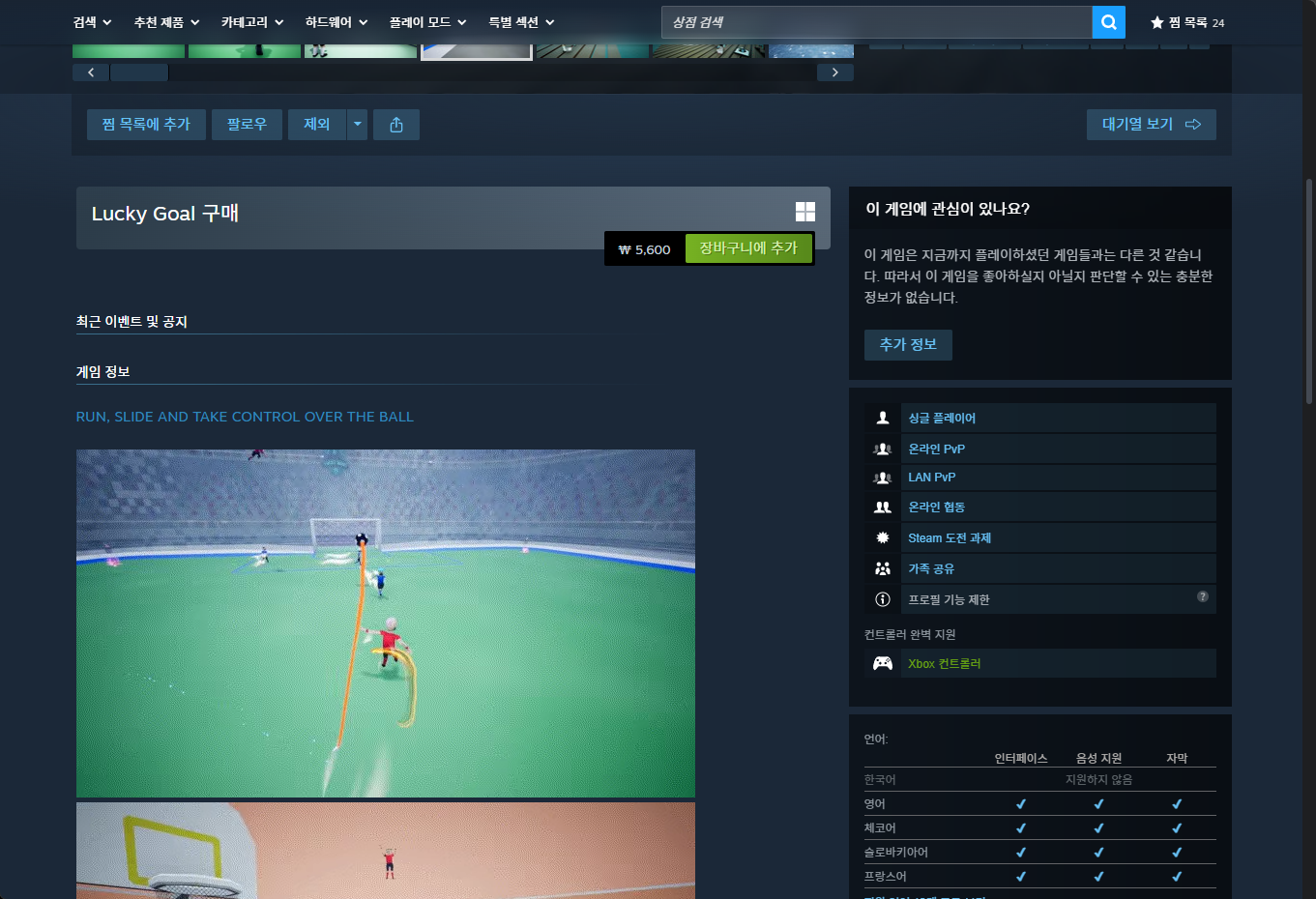
Task: Click the 이 게임에 관심이 있나요? heading
Action: coord(948,209)
